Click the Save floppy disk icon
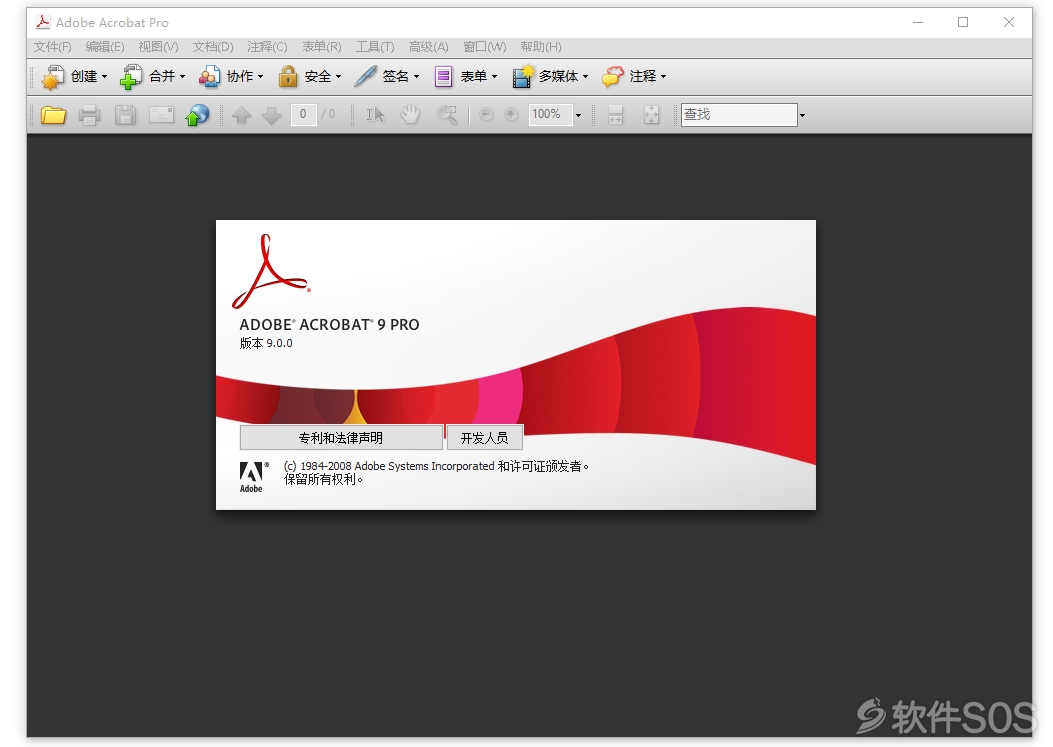 tap(126, 116)
